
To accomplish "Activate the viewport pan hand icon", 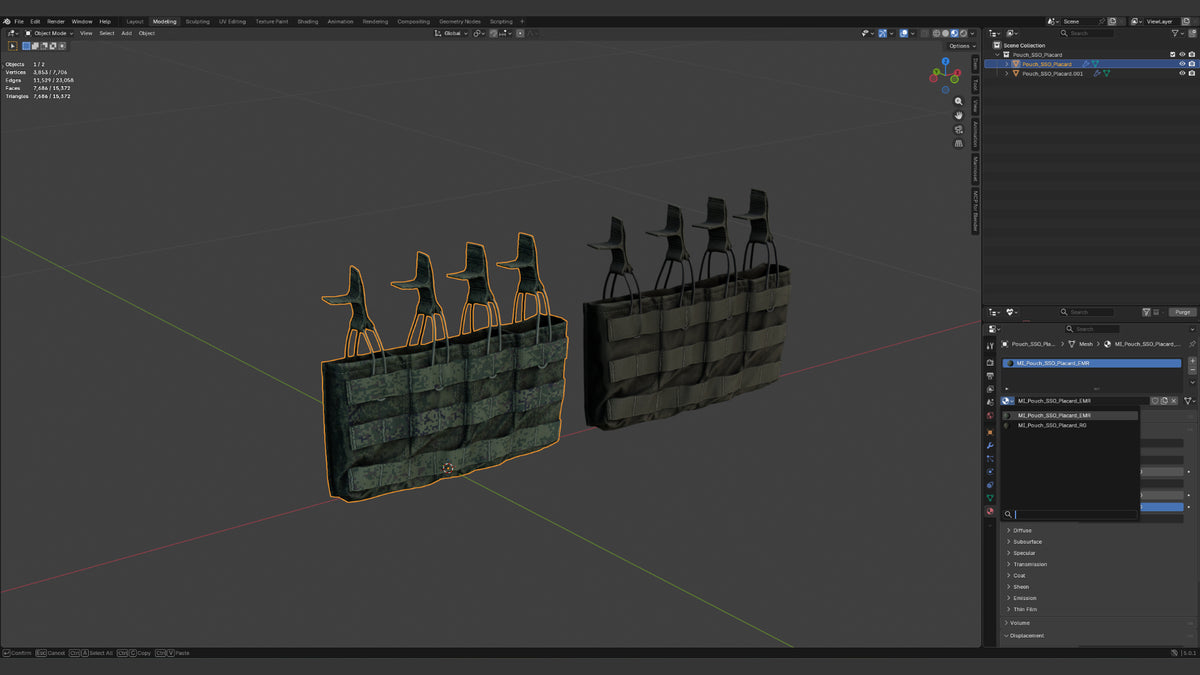I will [958, 115].
